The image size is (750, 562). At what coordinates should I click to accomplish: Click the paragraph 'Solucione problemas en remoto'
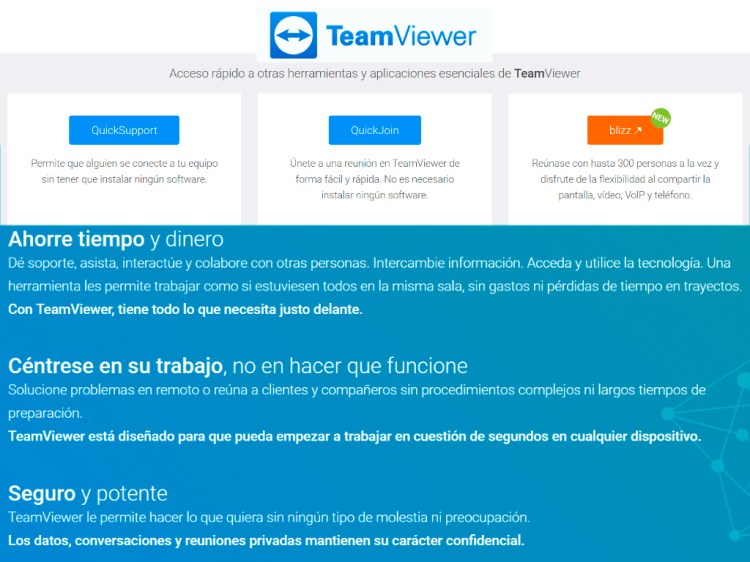pyautogui.click(x=357, y=401)
